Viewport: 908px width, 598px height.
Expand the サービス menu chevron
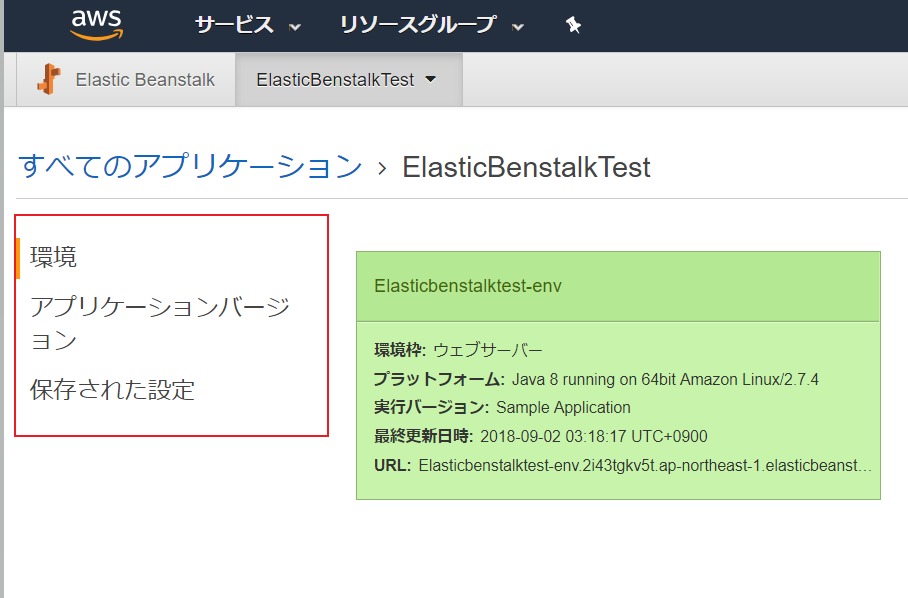(294, 28)
